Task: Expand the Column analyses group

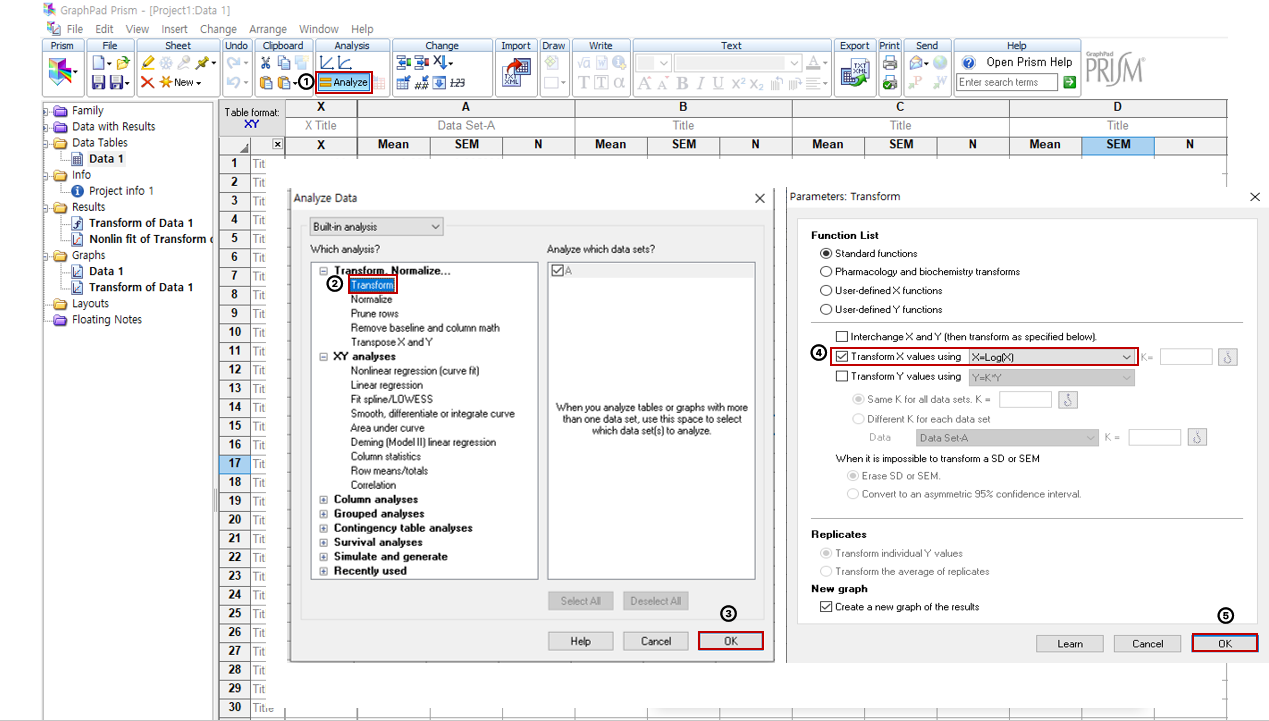Action: click(x=324, y=500)
